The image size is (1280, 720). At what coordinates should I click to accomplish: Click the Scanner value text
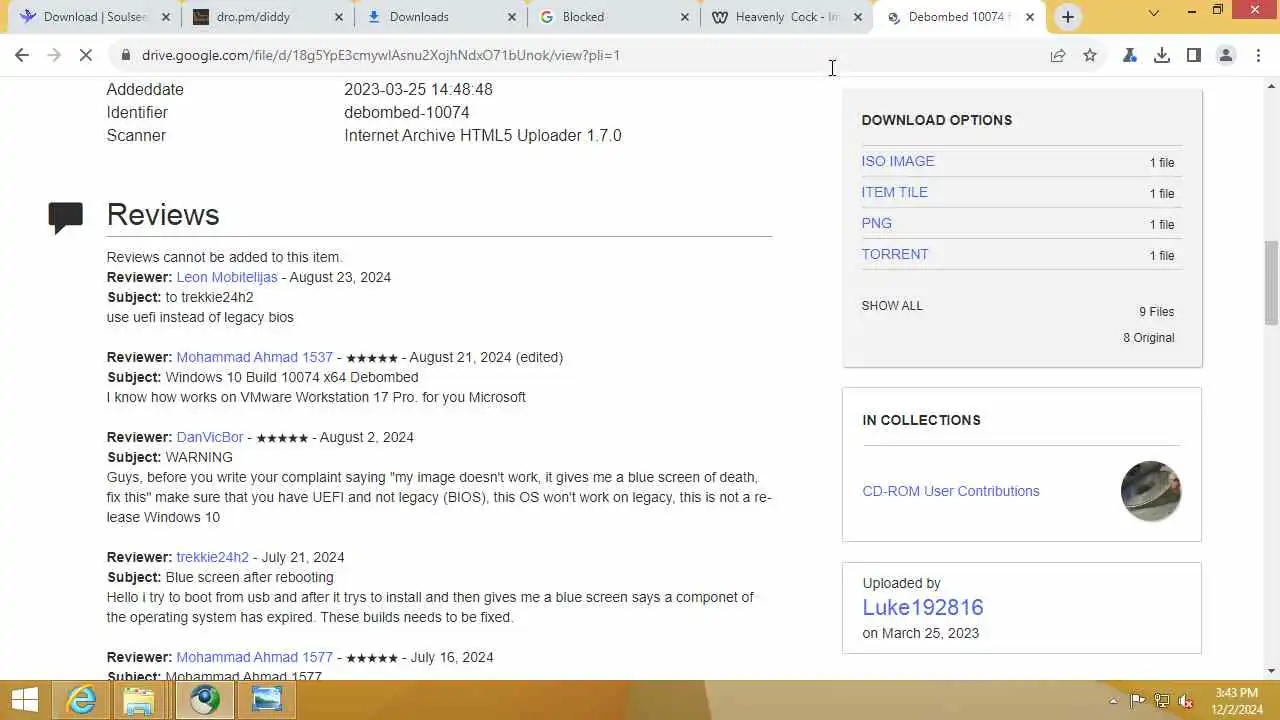[x=483, y=135]
